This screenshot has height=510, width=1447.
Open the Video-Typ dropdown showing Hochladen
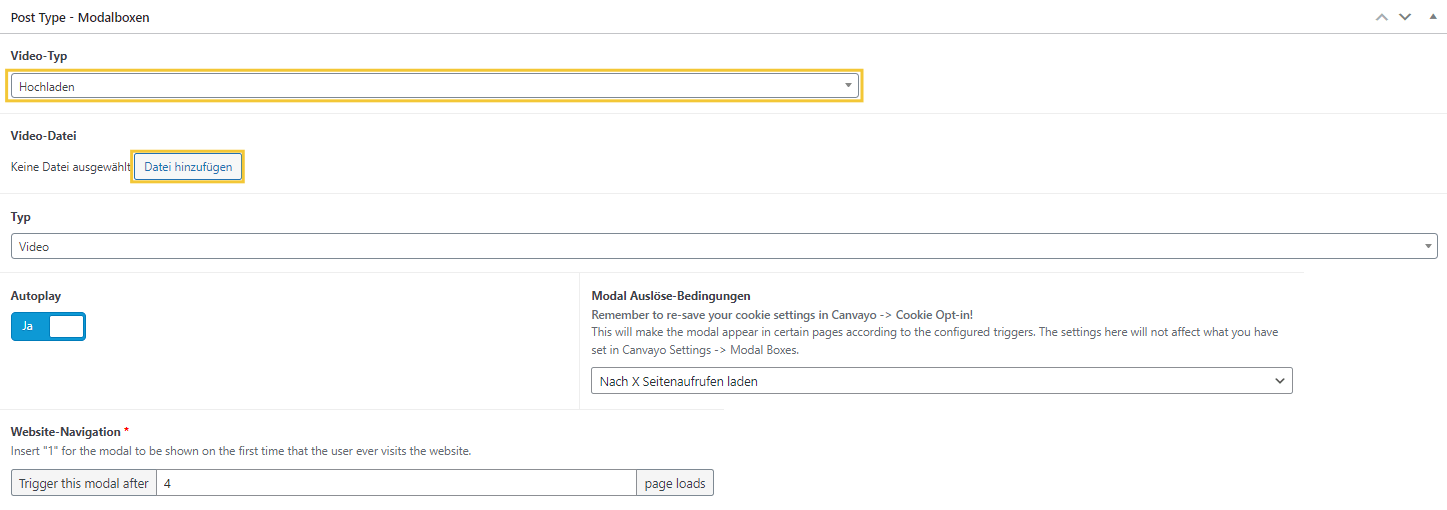pyautogui.click(x=434, y=86)
